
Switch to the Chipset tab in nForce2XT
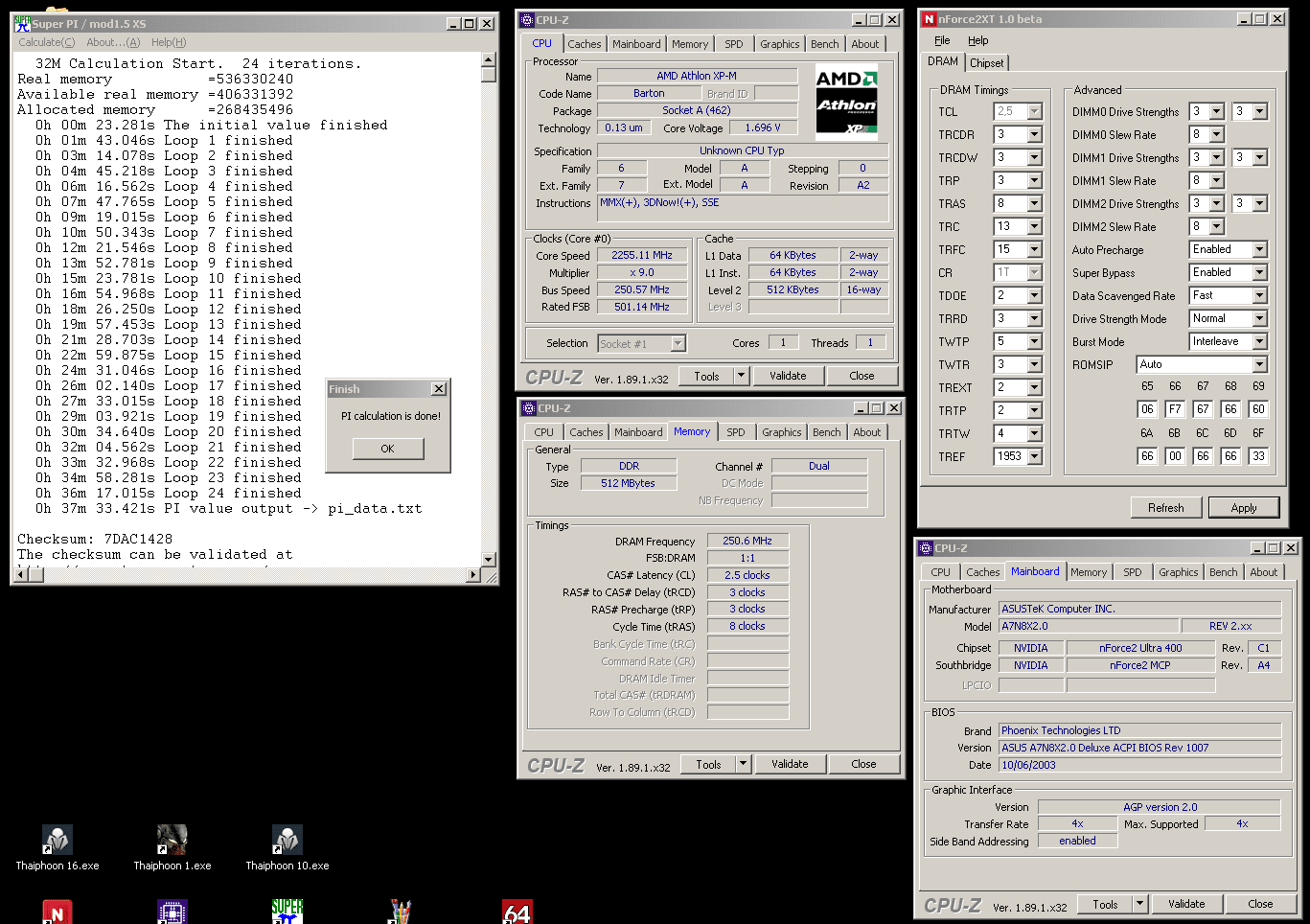pyautogui.click(x=986, y=63)
